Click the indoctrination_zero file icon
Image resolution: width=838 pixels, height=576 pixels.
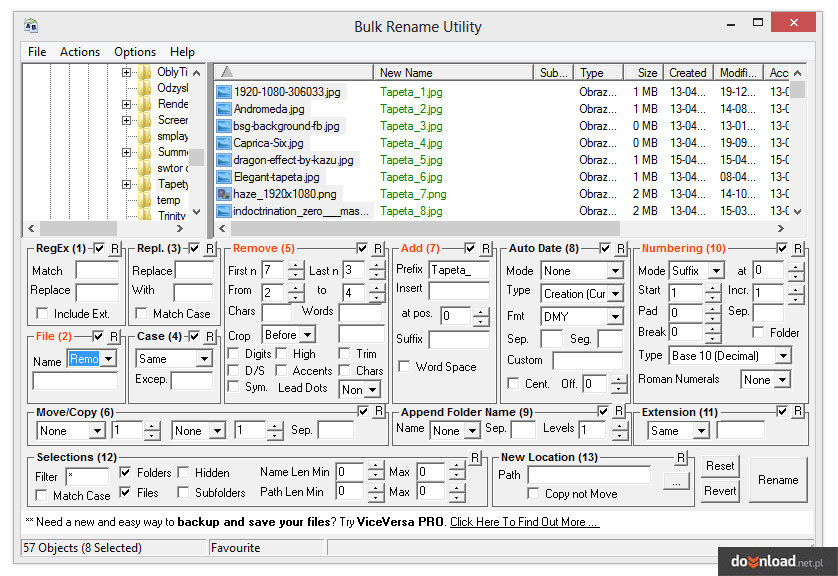tap(224, 211)
